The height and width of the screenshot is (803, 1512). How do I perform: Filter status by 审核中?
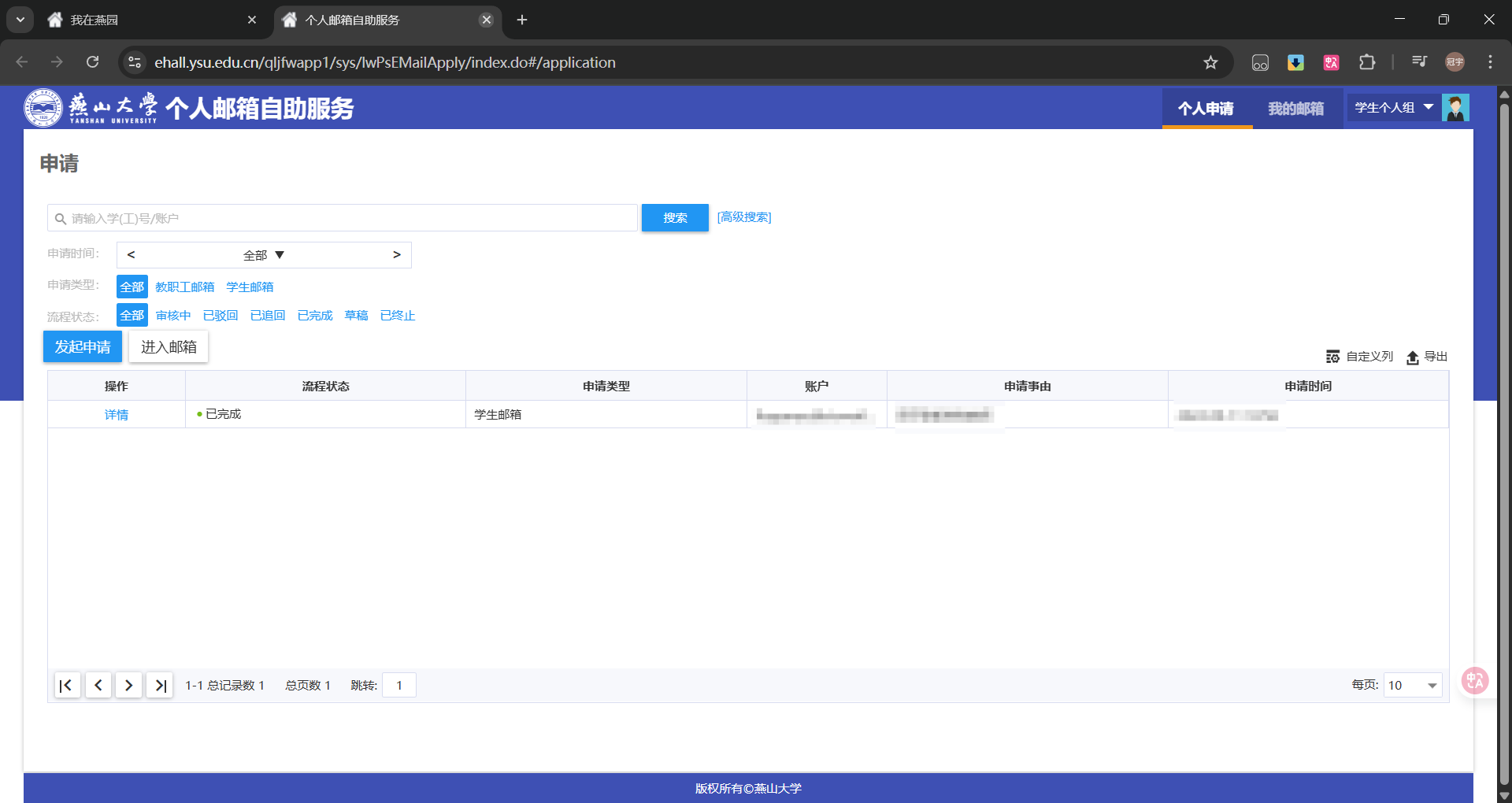pyautogui.click(x=173, y=316)
